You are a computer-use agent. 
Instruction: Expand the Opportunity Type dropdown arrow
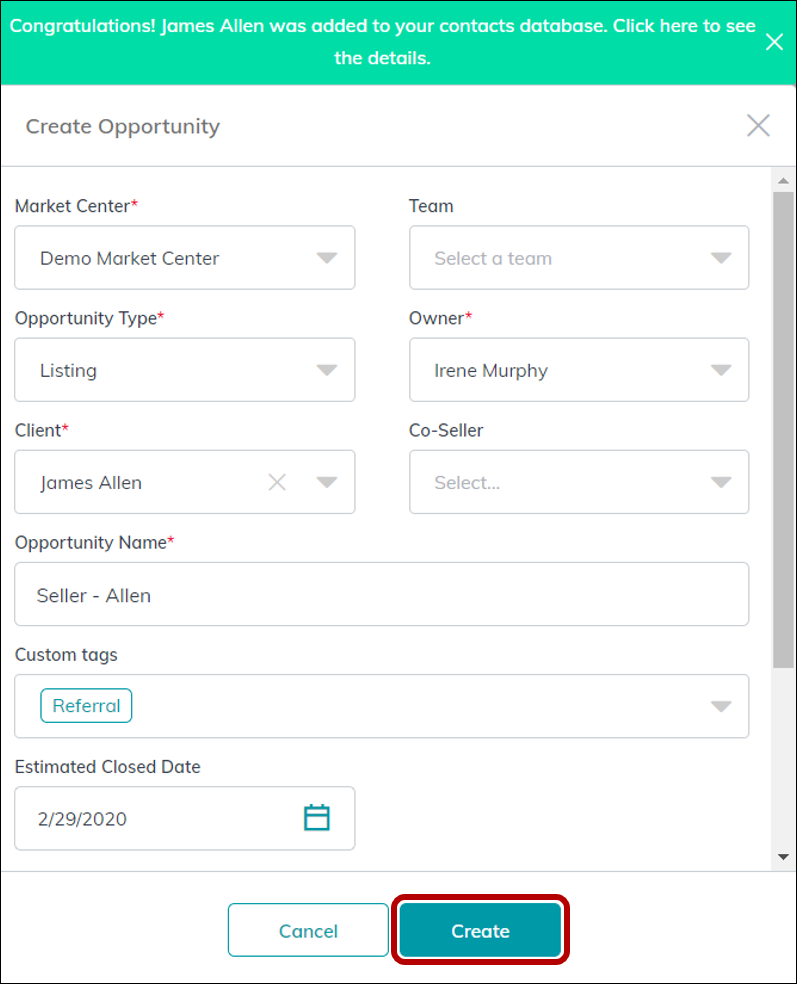pyautogui.click(x=327, y=370)
